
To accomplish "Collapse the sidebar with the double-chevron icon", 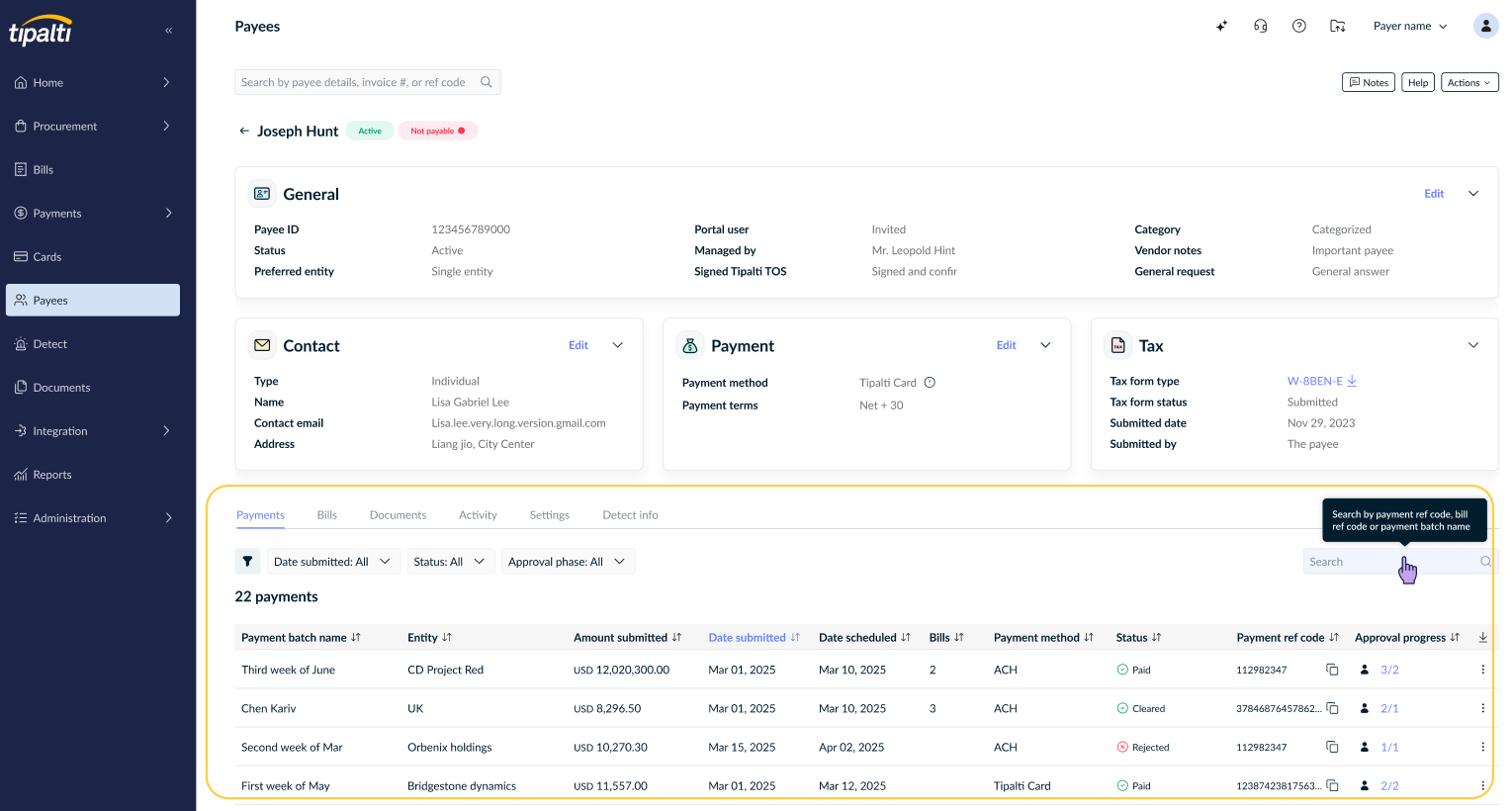I will click(x=169, y=31).
